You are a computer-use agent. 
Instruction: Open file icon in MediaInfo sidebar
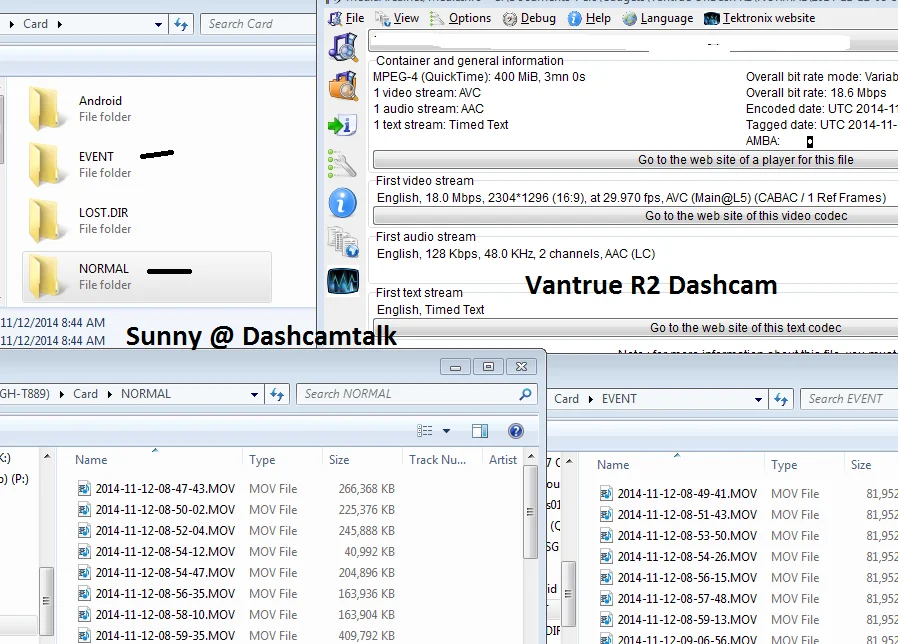(343, 47)
